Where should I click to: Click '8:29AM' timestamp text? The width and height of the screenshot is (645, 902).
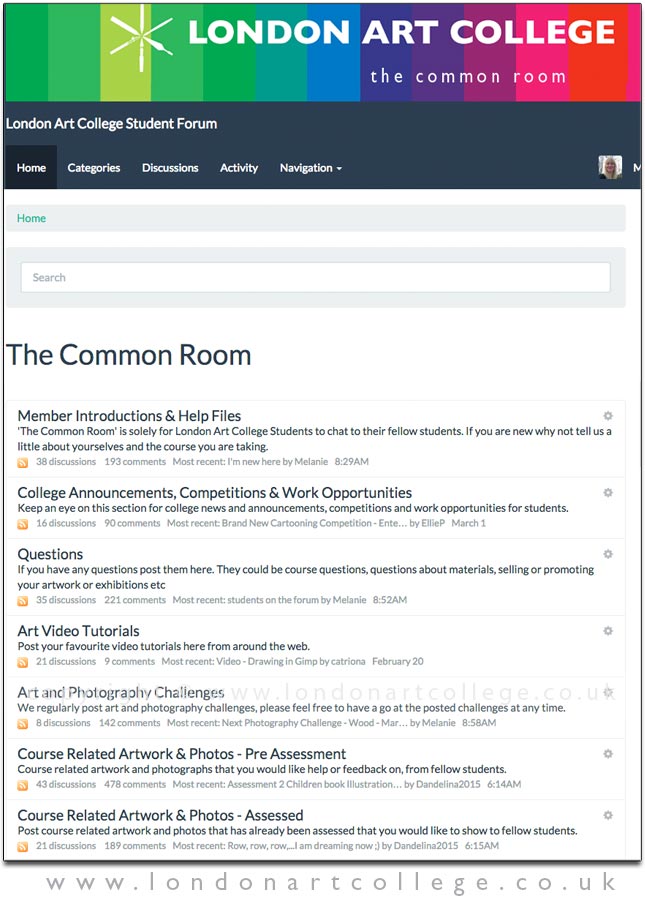click(352, 461)
